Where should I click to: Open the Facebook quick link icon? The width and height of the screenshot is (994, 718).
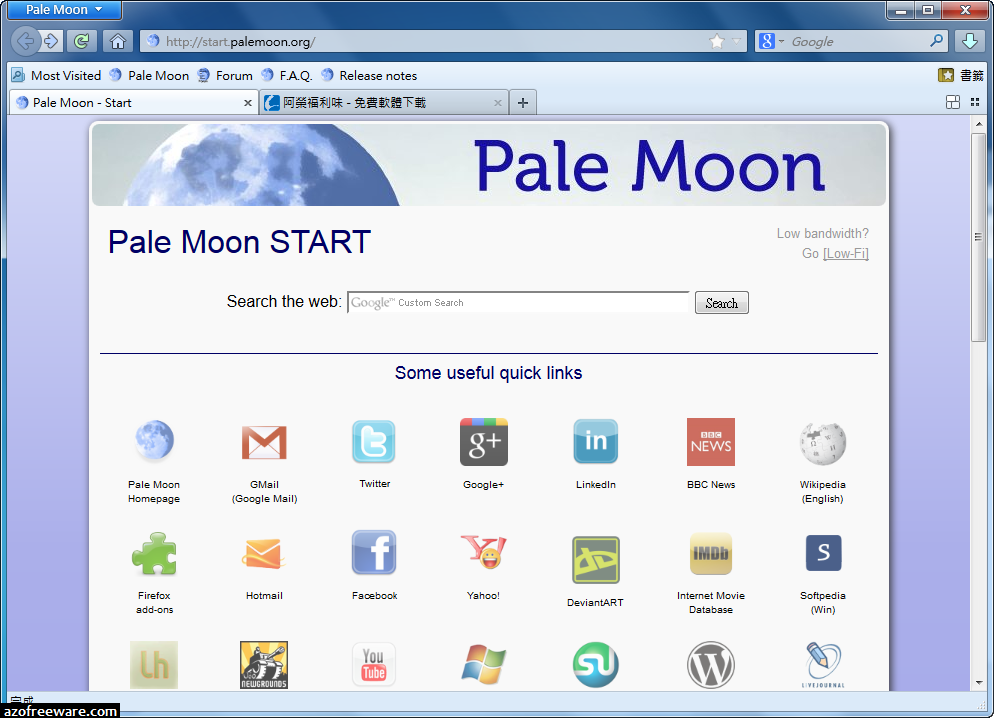click(x=374, y=552)
